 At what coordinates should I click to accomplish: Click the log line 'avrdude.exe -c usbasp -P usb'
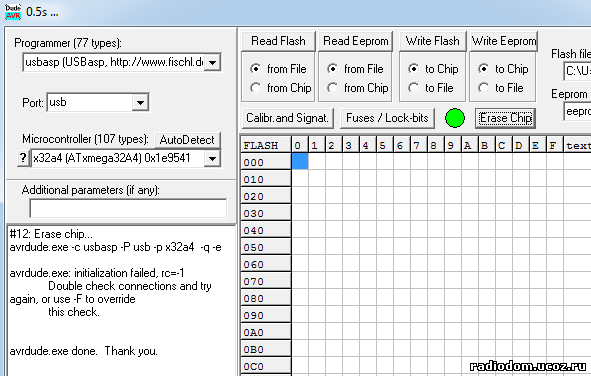tap(116, 247)
